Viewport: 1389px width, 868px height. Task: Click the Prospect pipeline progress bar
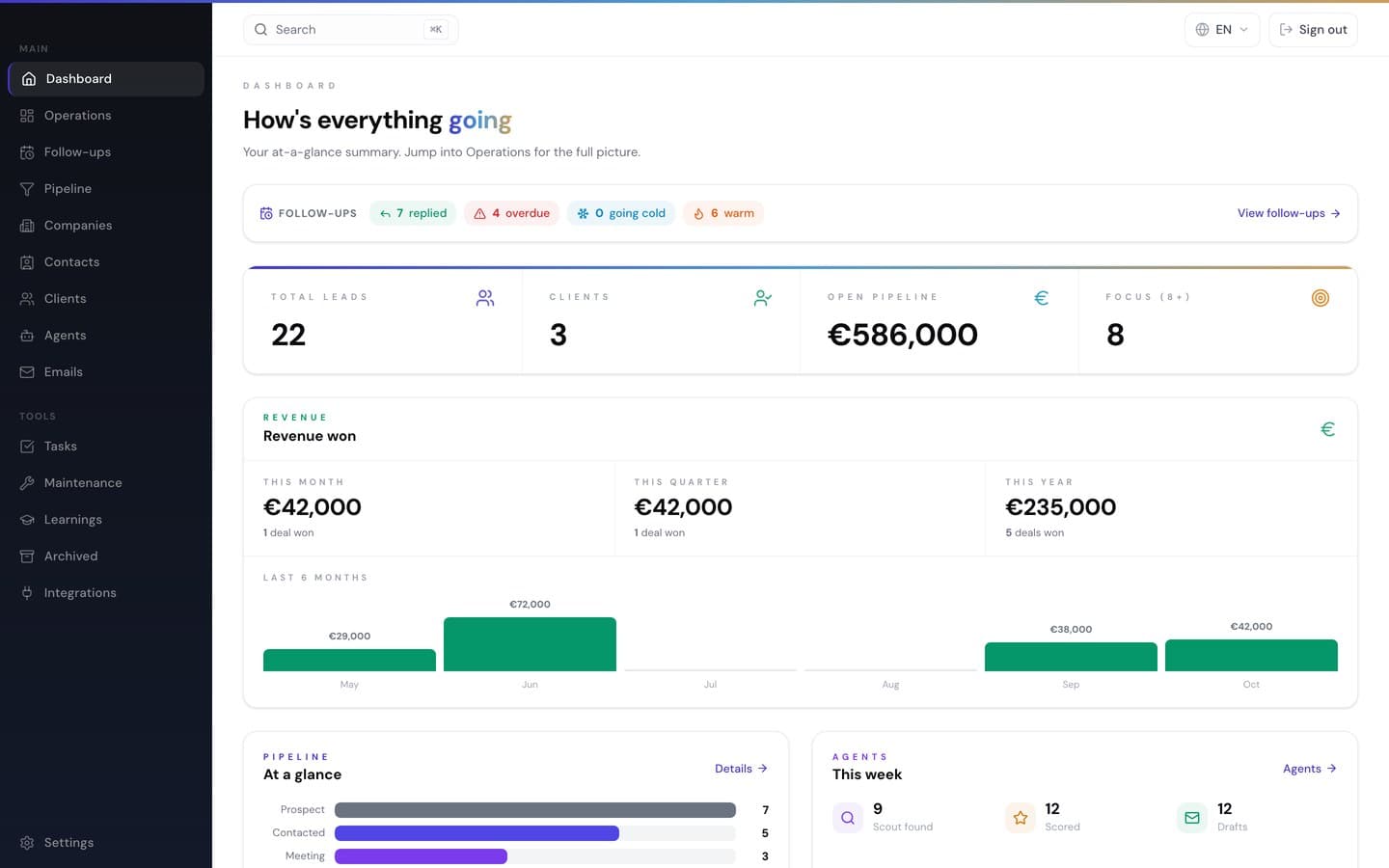point(535,810)
